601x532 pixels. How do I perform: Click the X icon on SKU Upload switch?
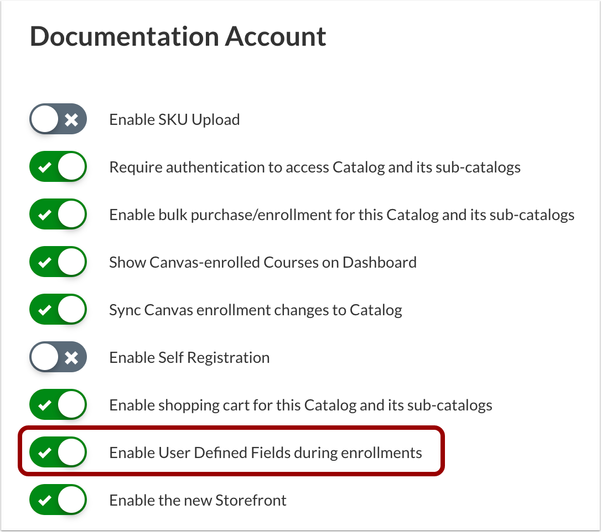pyautogui.click(x=72, y=120)
